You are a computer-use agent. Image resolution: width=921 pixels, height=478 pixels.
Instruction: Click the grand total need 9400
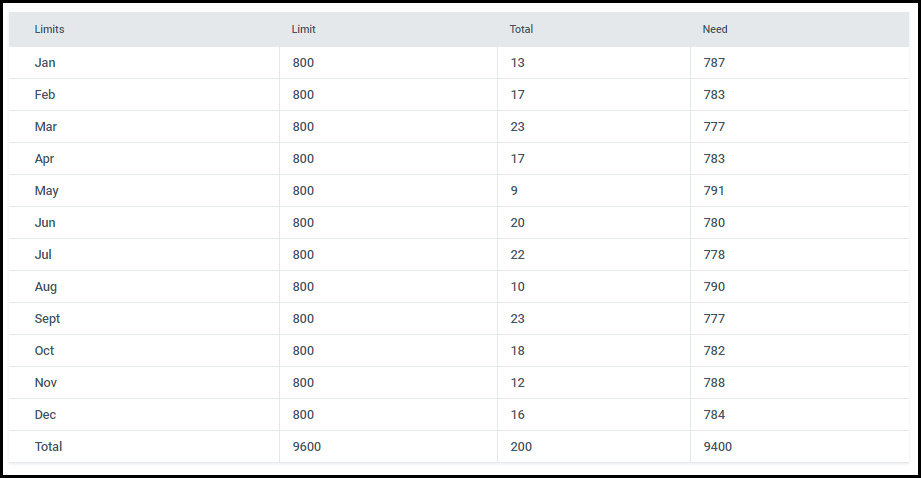[x=718, y=447]
